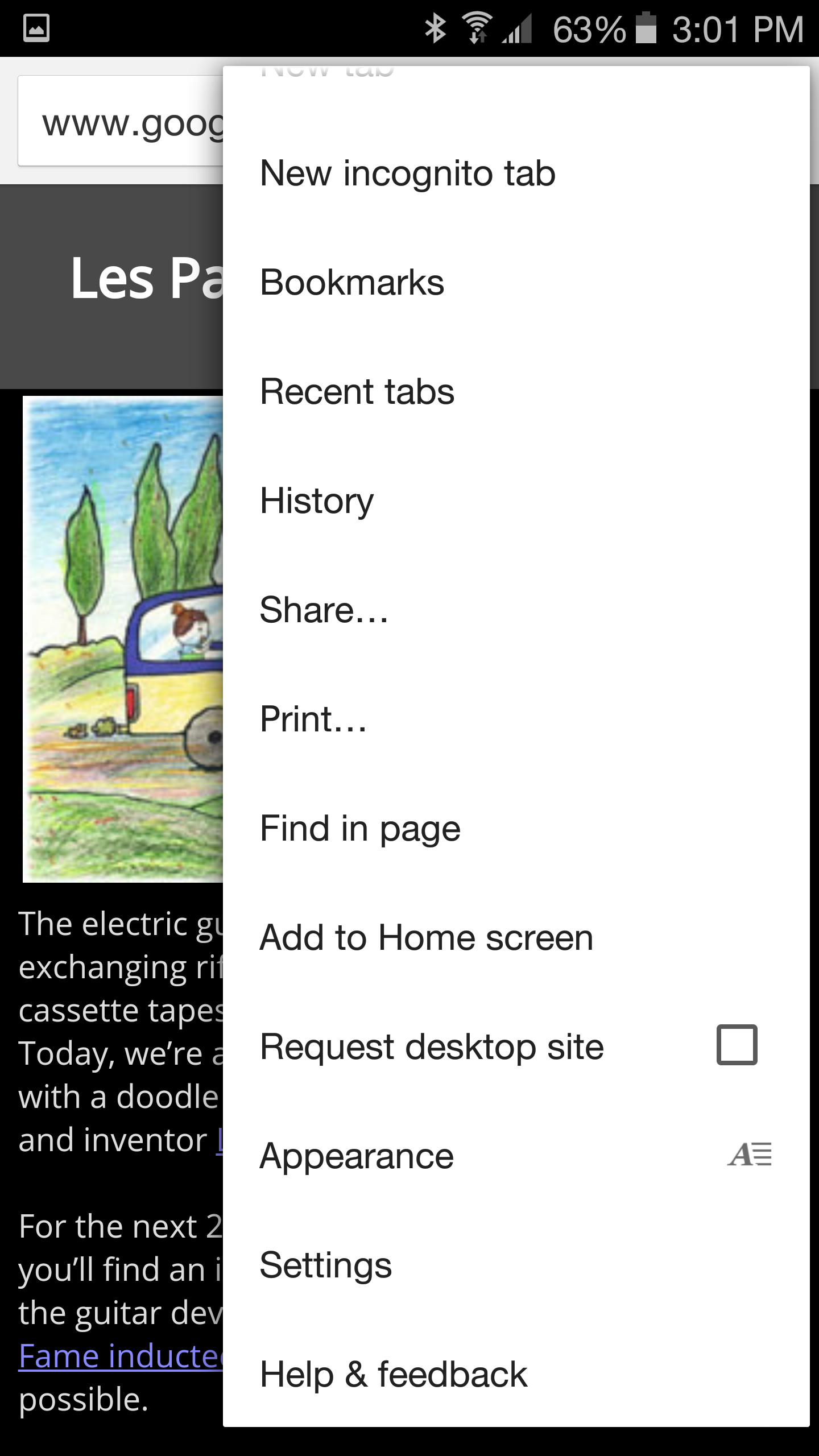Tap the colored-pencil car doodle image
This screenshot has width=819, height=1456.
coord(123,638)
